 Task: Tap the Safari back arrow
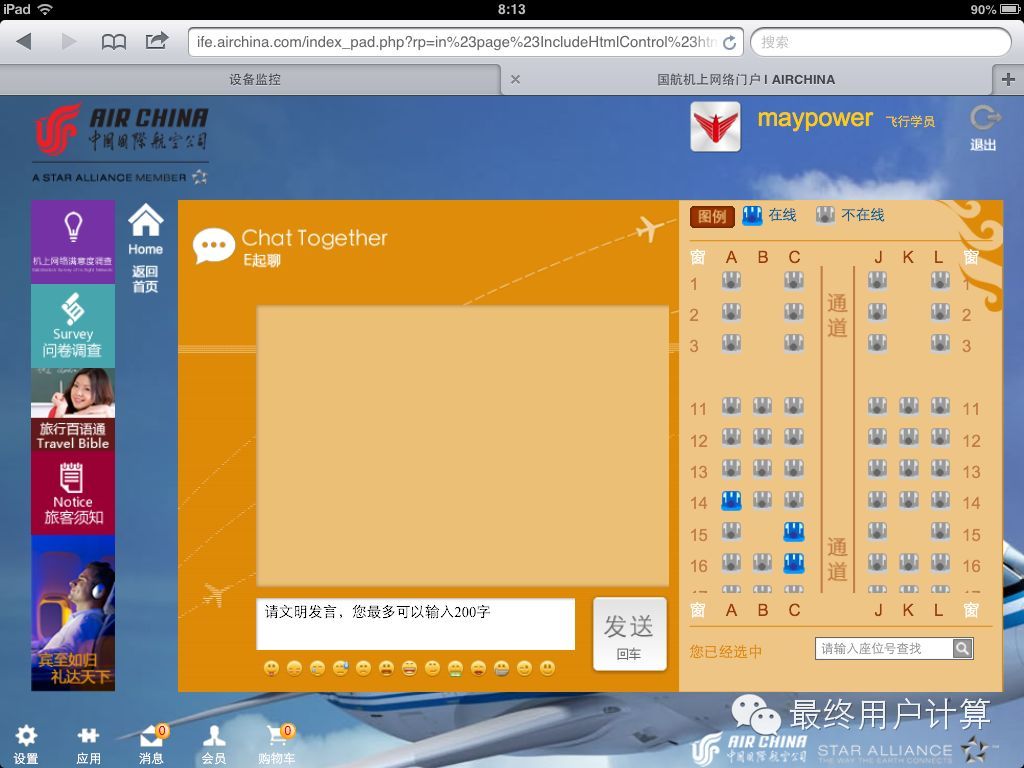click(25, 42)
